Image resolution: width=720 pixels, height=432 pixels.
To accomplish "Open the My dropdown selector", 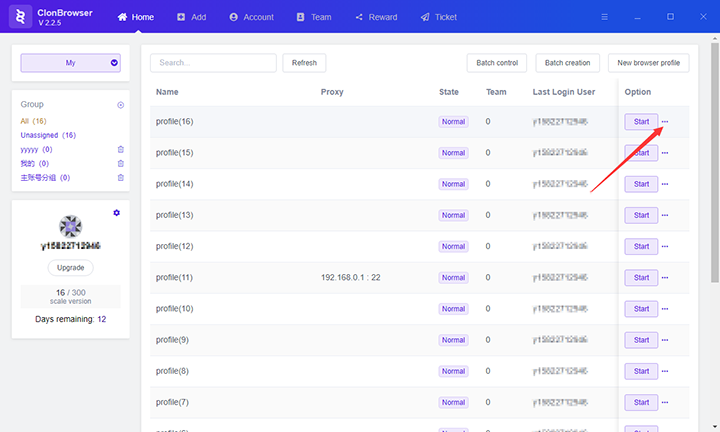I will pyautogui.click(x=70, y=62).
